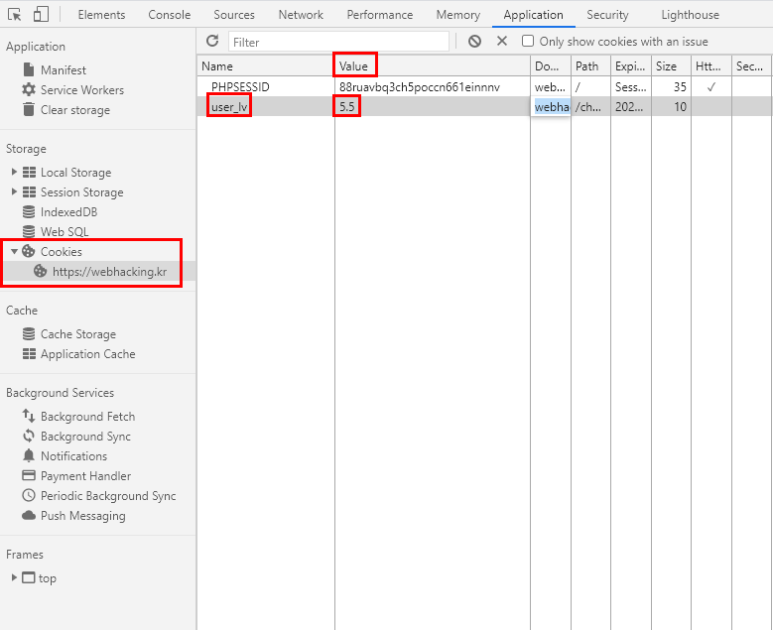Click the size value 35
The width and height of the screenshot is (773, 630).
[x=680, y=87]
